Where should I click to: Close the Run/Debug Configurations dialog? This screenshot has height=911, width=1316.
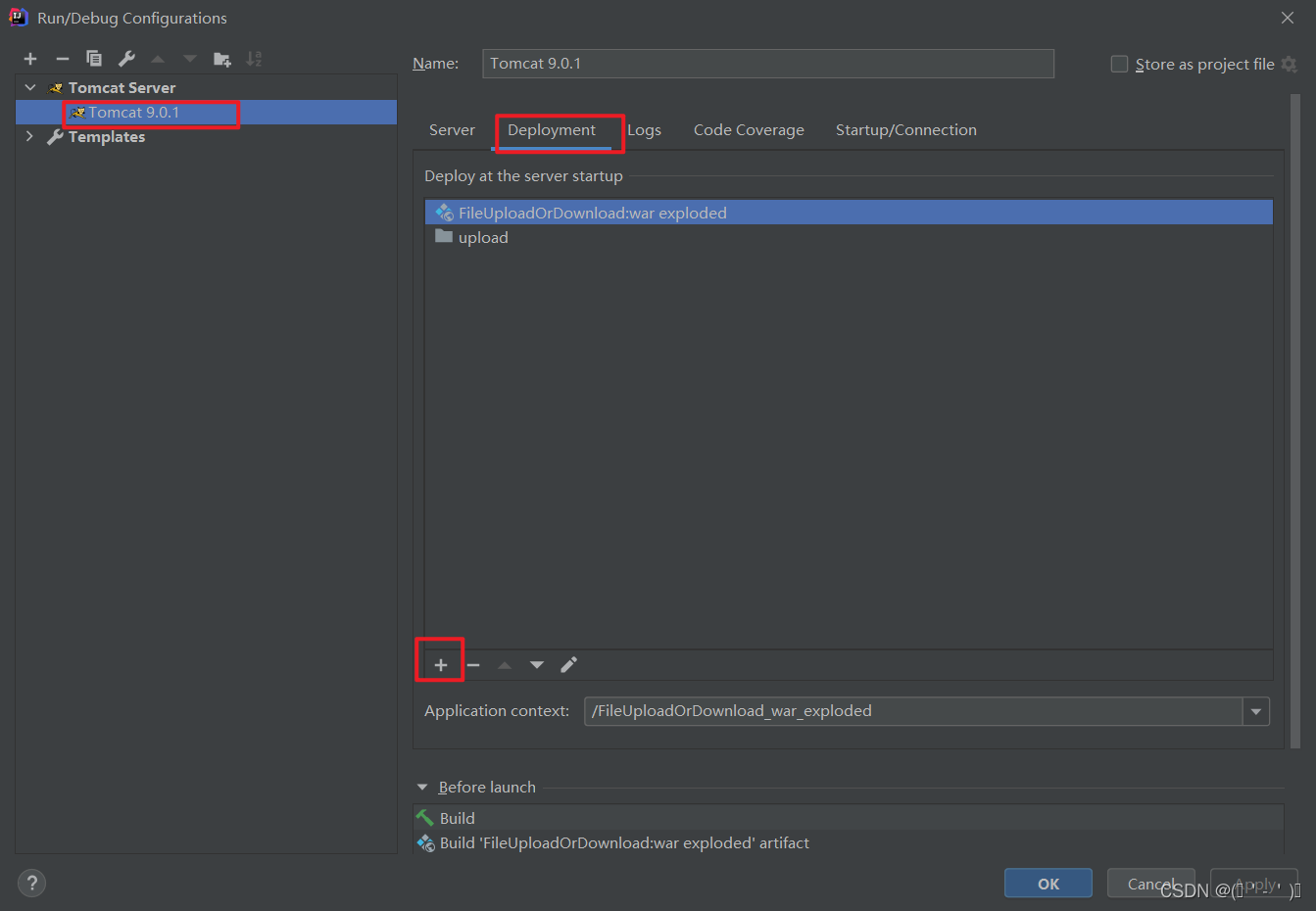point(1288,18)
